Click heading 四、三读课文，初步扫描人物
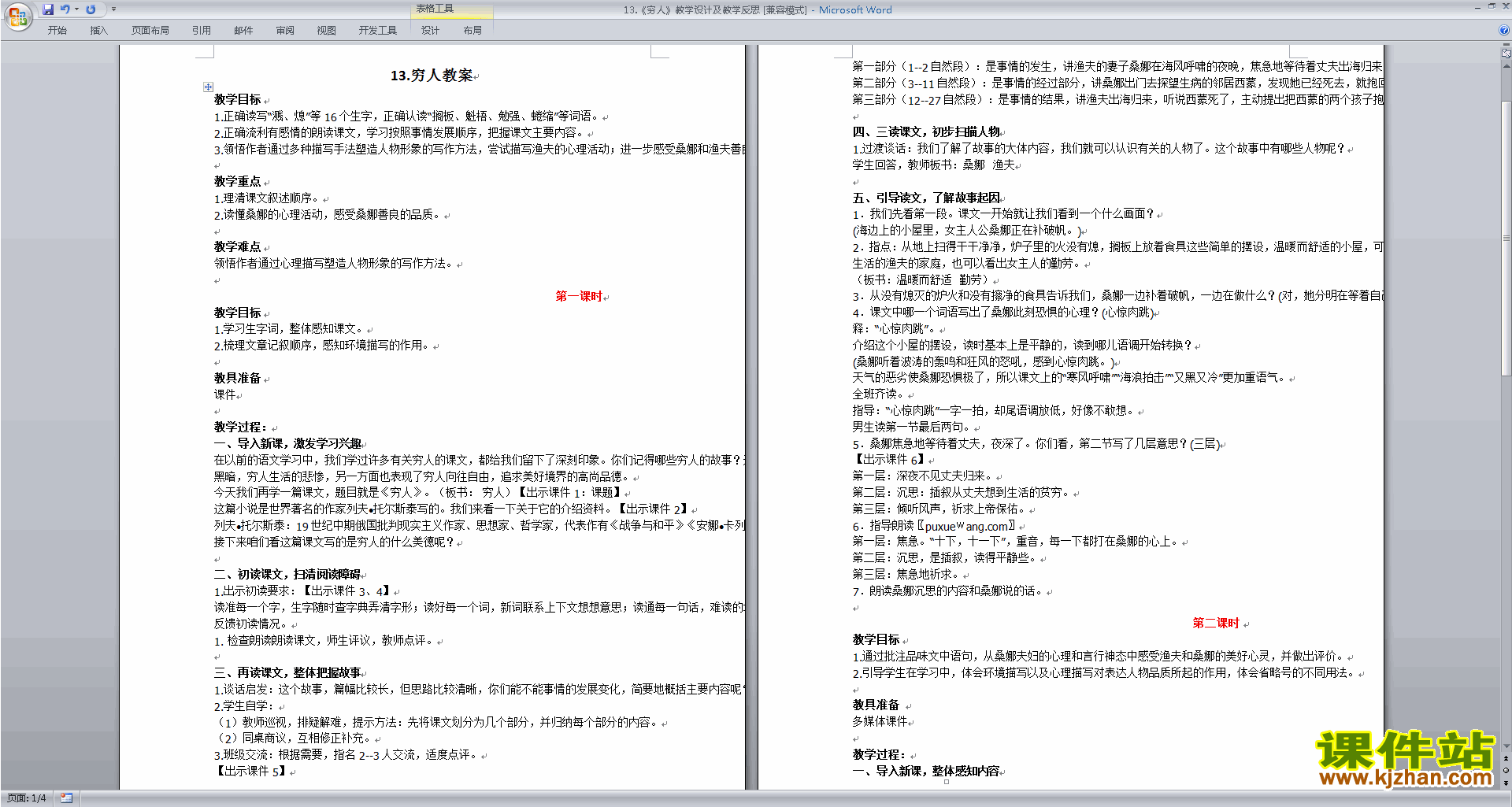This screenshot has height=807, width=1512. point(926,131)
